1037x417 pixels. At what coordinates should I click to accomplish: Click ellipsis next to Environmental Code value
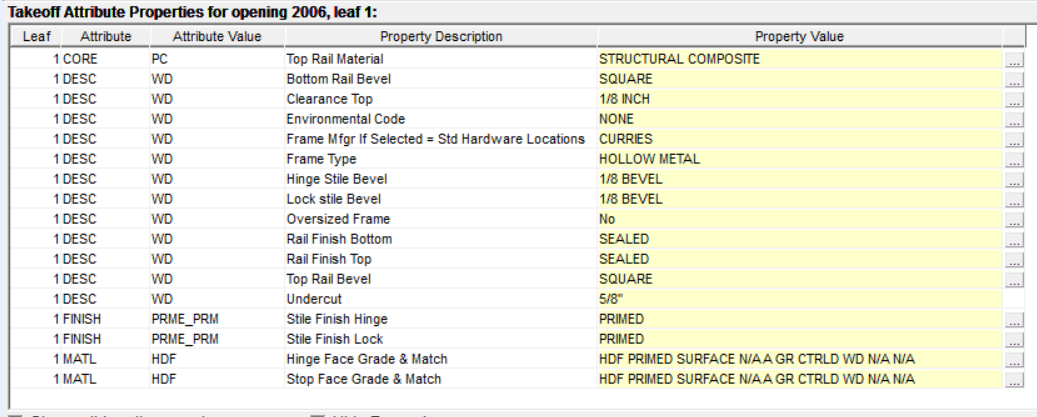pos(1015,119)
